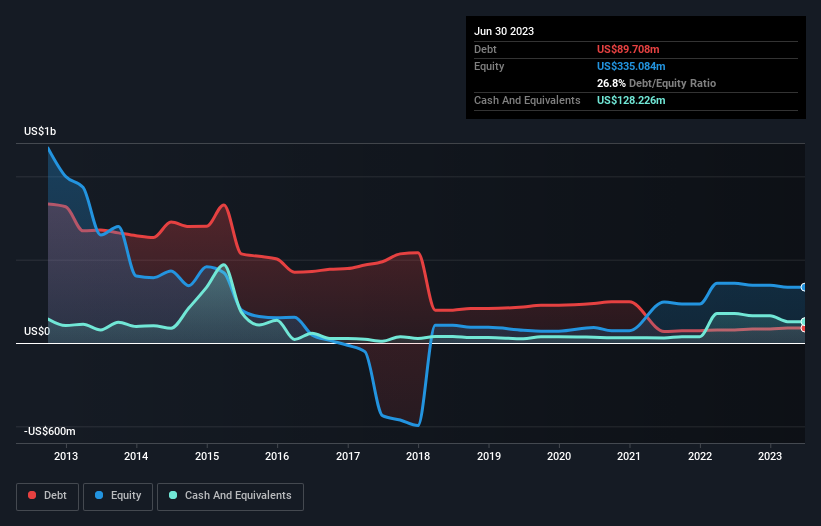Click the US$1b y-axis label
Screen dimensions: 821x526
pyautogui.click(x=40, y=131)
